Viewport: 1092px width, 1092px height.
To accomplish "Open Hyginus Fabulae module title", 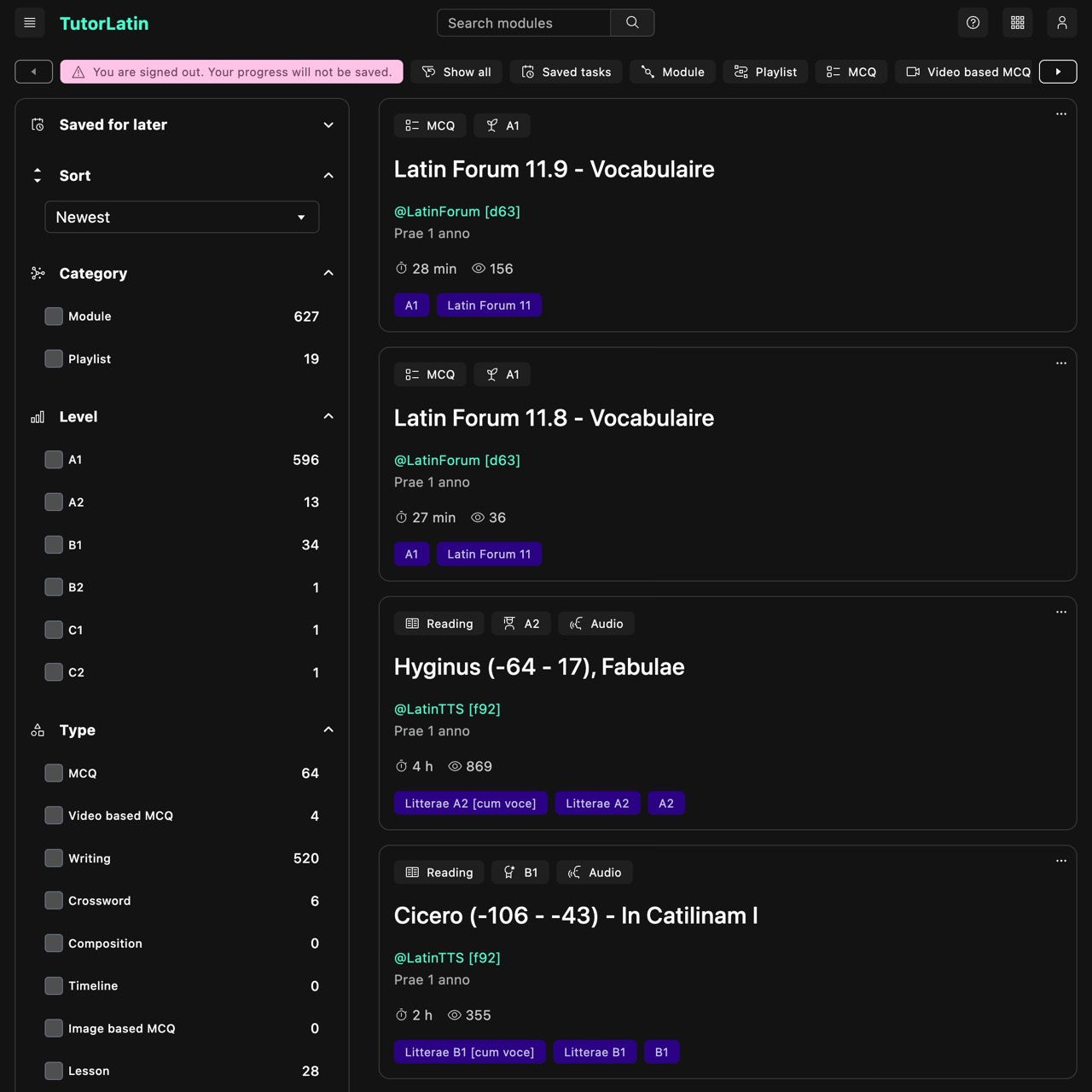I will [539, 667].
